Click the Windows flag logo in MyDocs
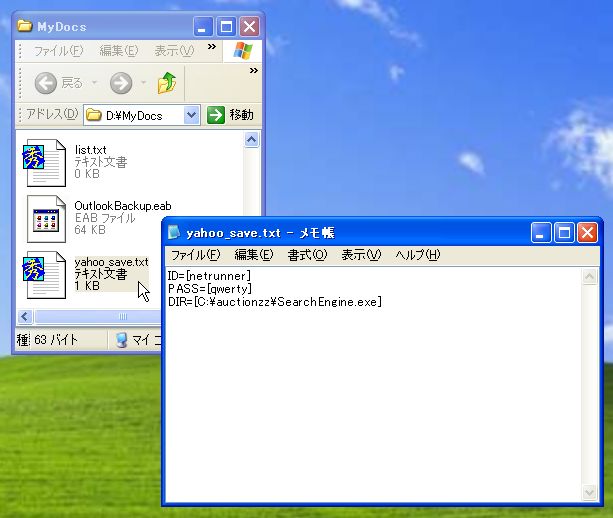The width and height of the screenshot is (613, 518). point(243,51)
